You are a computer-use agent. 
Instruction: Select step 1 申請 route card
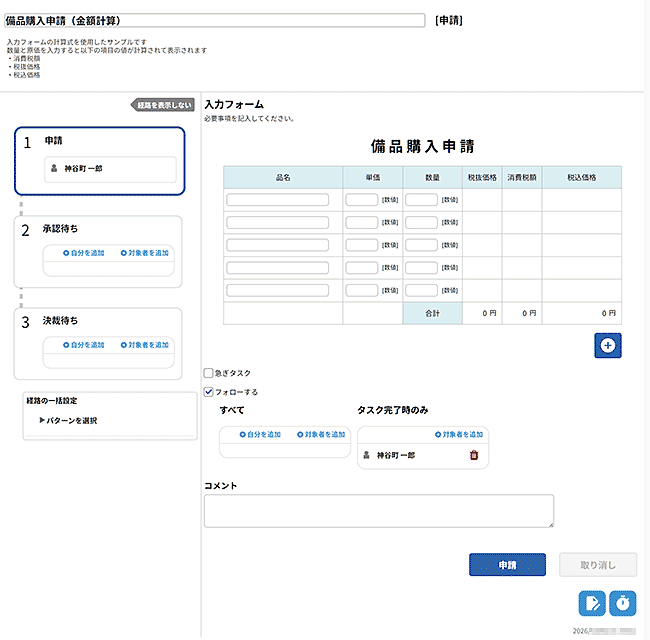tap(99, 161)
